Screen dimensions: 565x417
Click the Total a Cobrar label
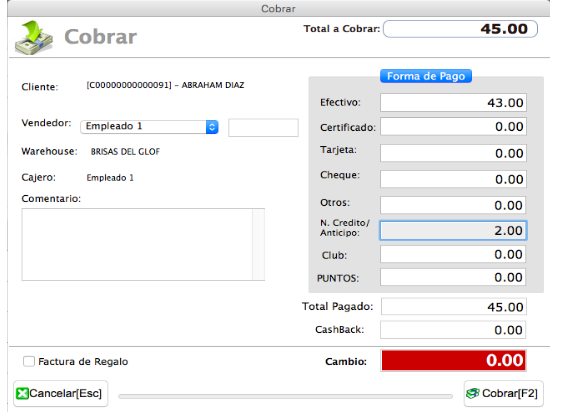click(342, 29)
